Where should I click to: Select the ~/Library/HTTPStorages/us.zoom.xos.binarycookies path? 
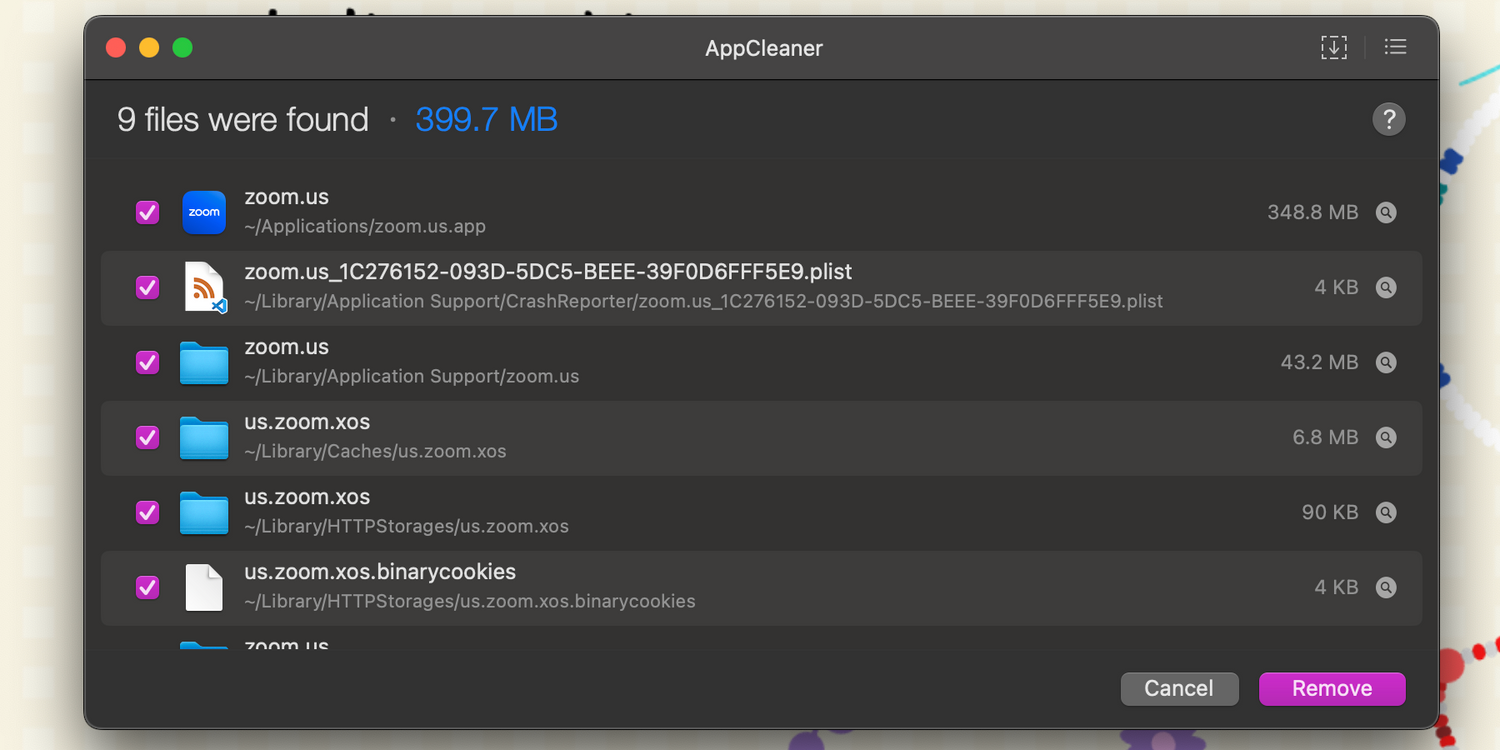point(470,601)
